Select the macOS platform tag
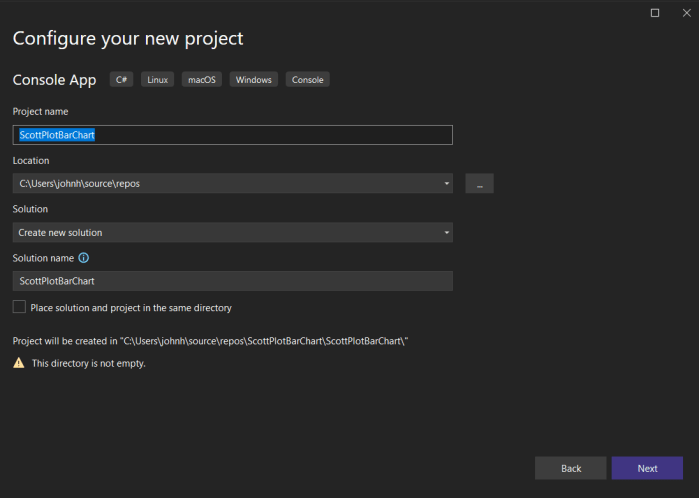 point(201,80)
